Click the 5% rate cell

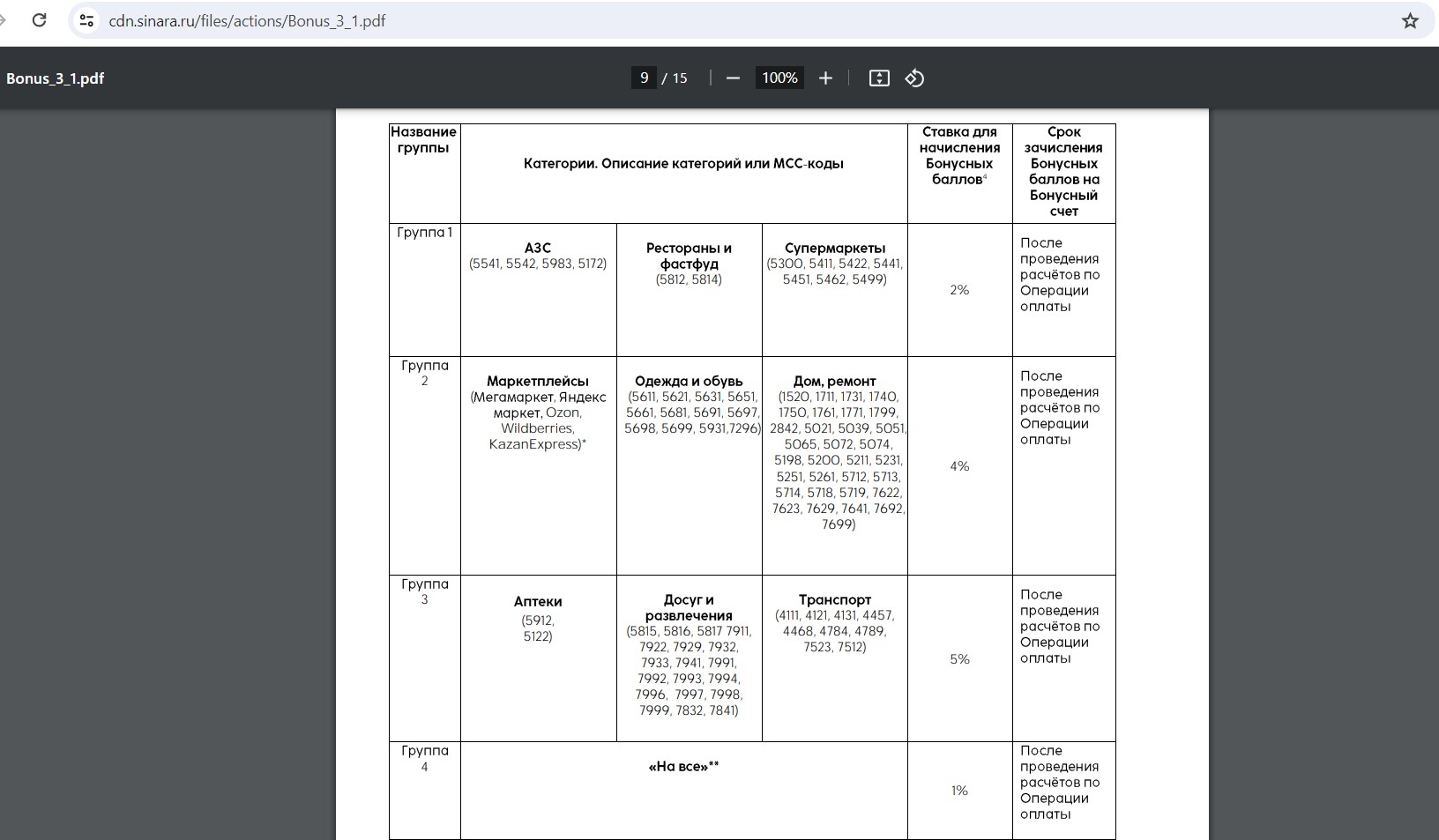click(959, 659)
